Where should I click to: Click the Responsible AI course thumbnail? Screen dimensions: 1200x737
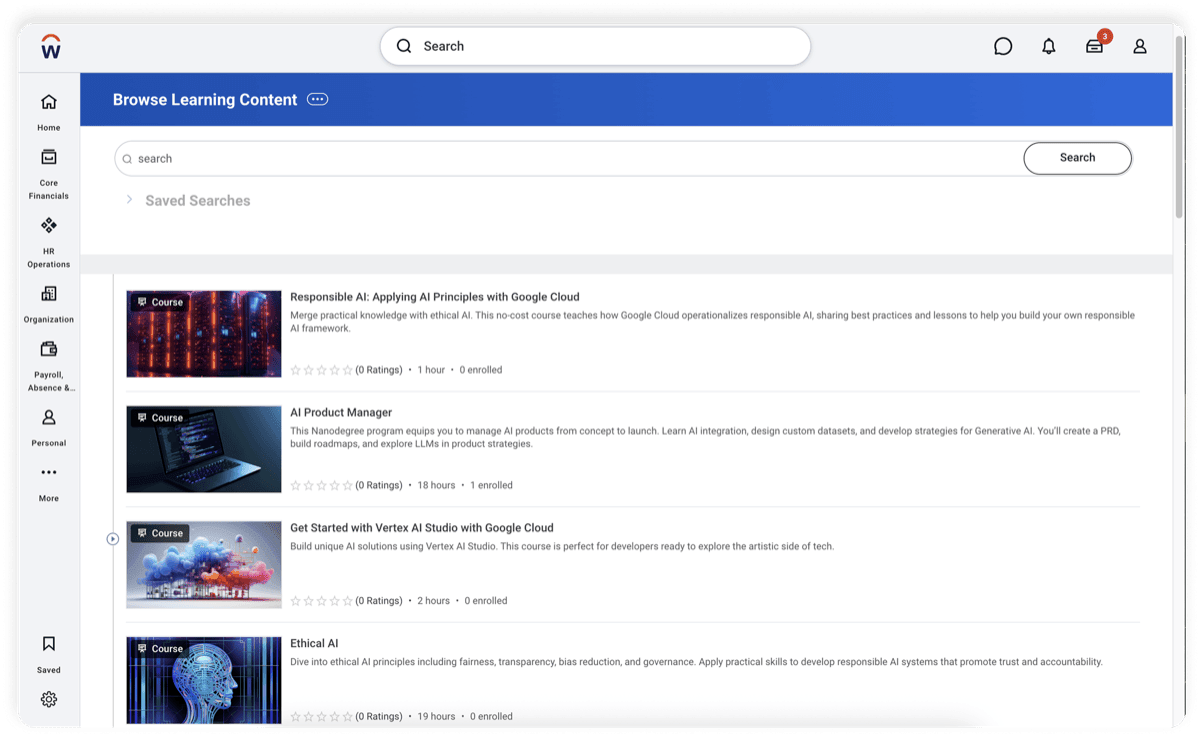pyautogui.click(x=204, y=334)
